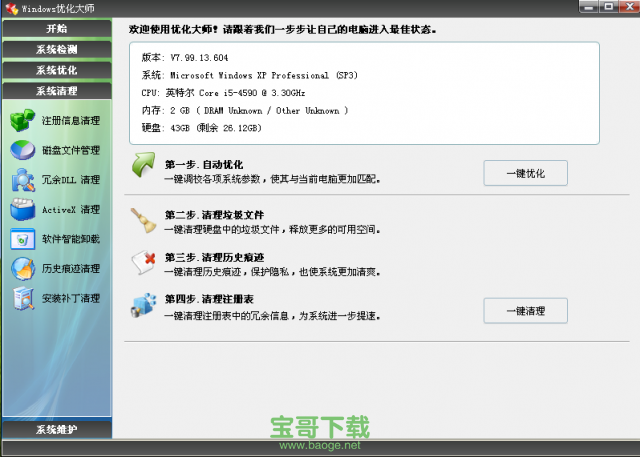Open 冗余DLL 清理 text label
The image size is (640, 457).
[71, 180]
